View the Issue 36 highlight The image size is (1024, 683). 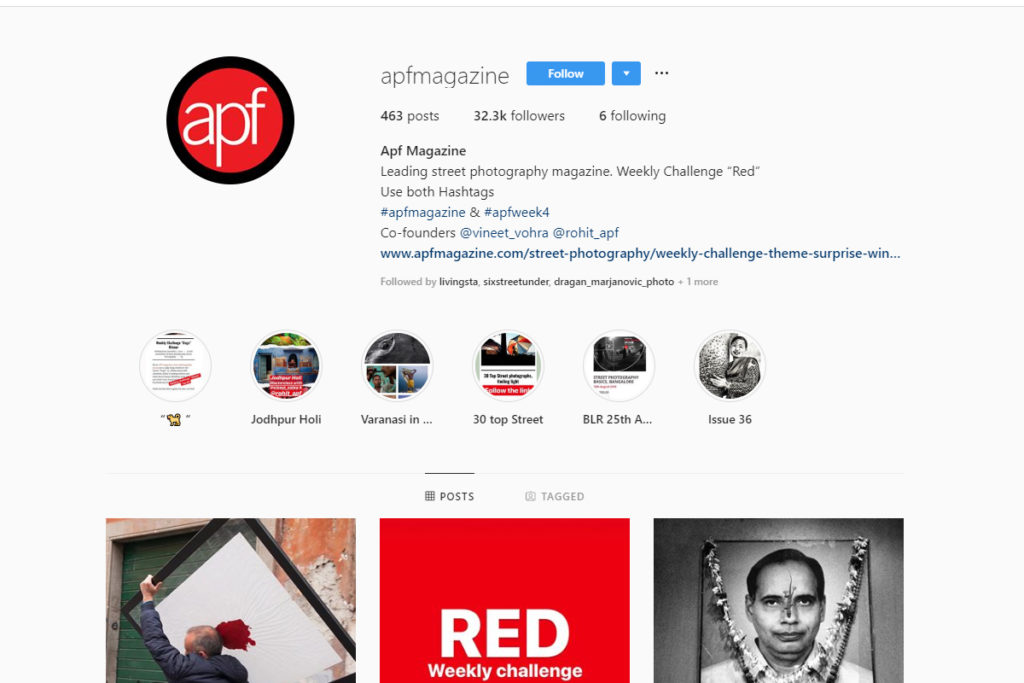pyautogui.click(x=729, y=366)
